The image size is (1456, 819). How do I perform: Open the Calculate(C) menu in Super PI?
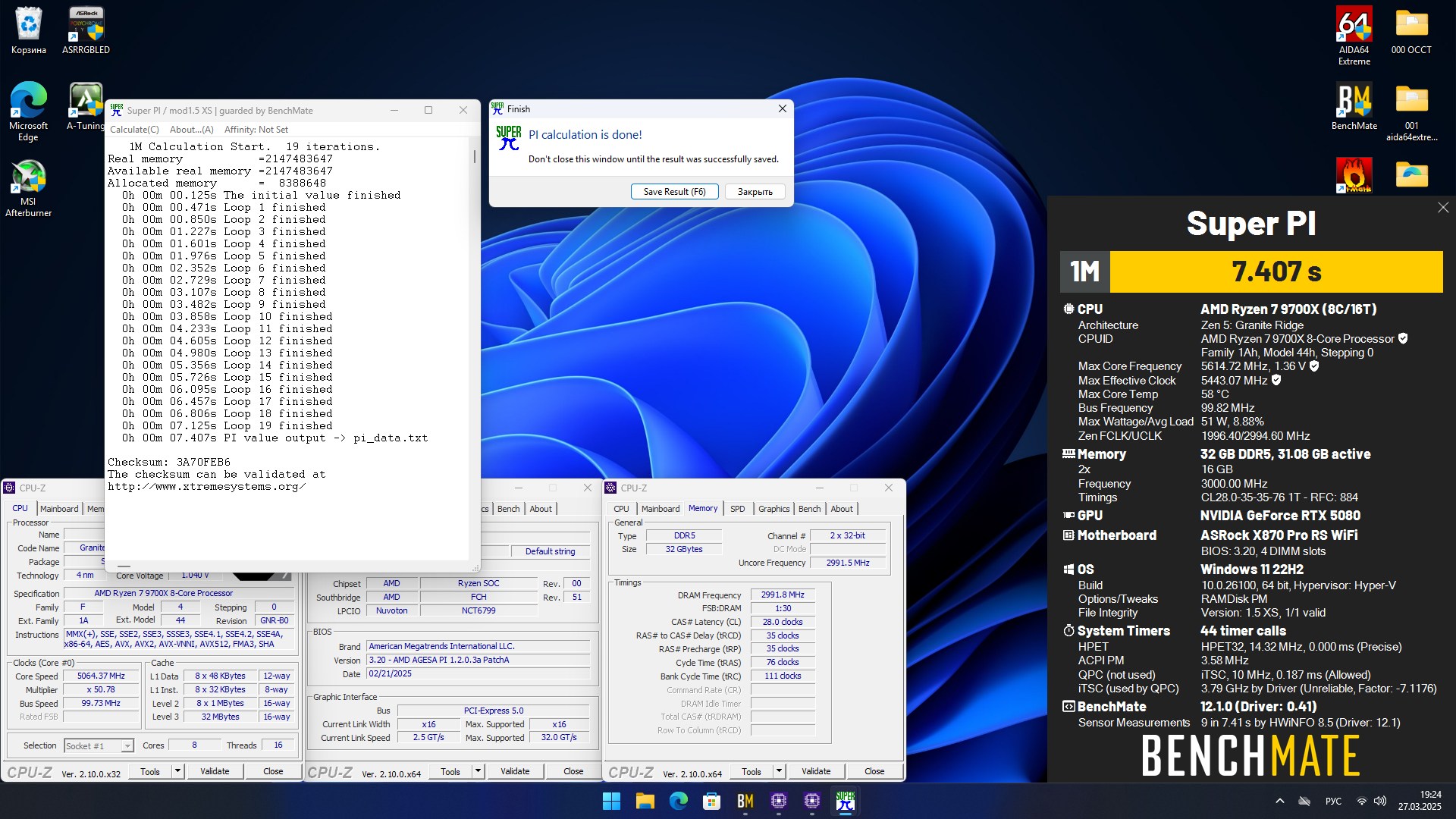pyautogui.click(x=134, y=130)
